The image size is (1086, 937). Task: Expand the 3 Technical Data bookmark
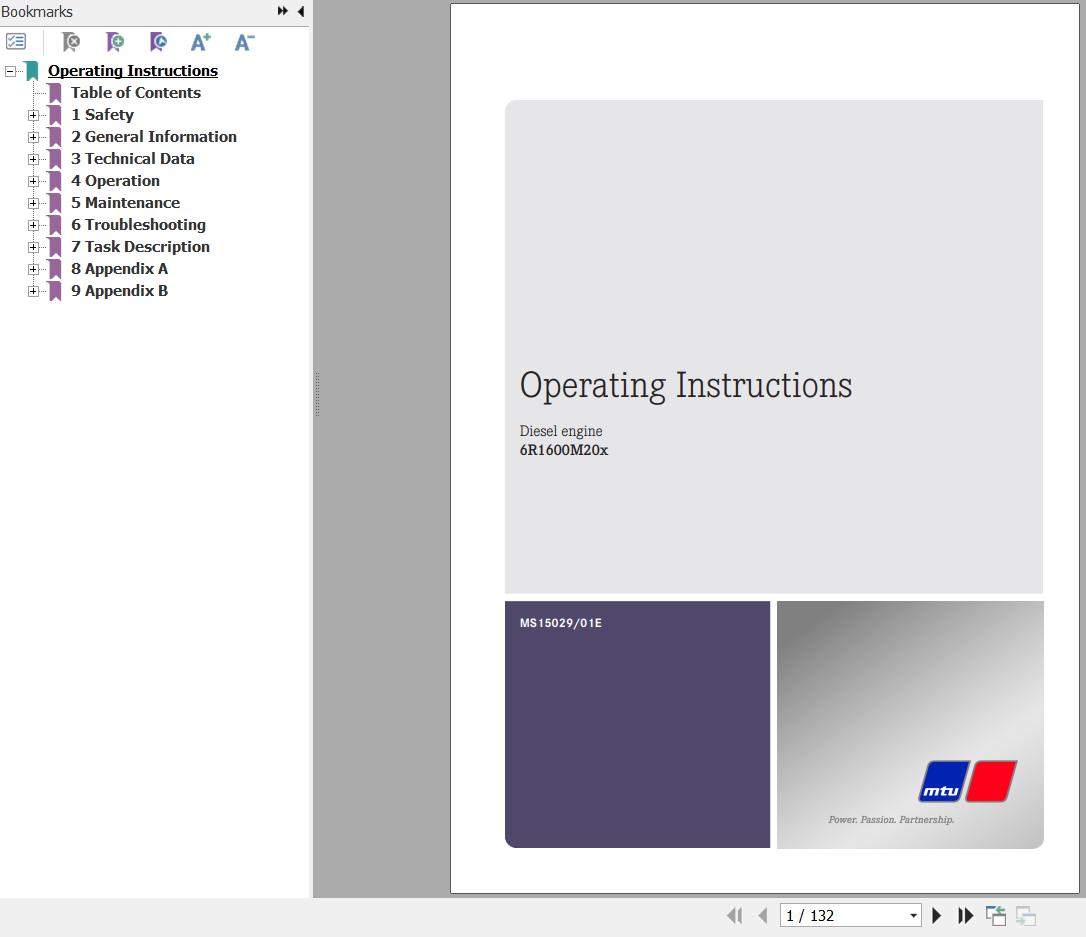[x=33, y=159]
